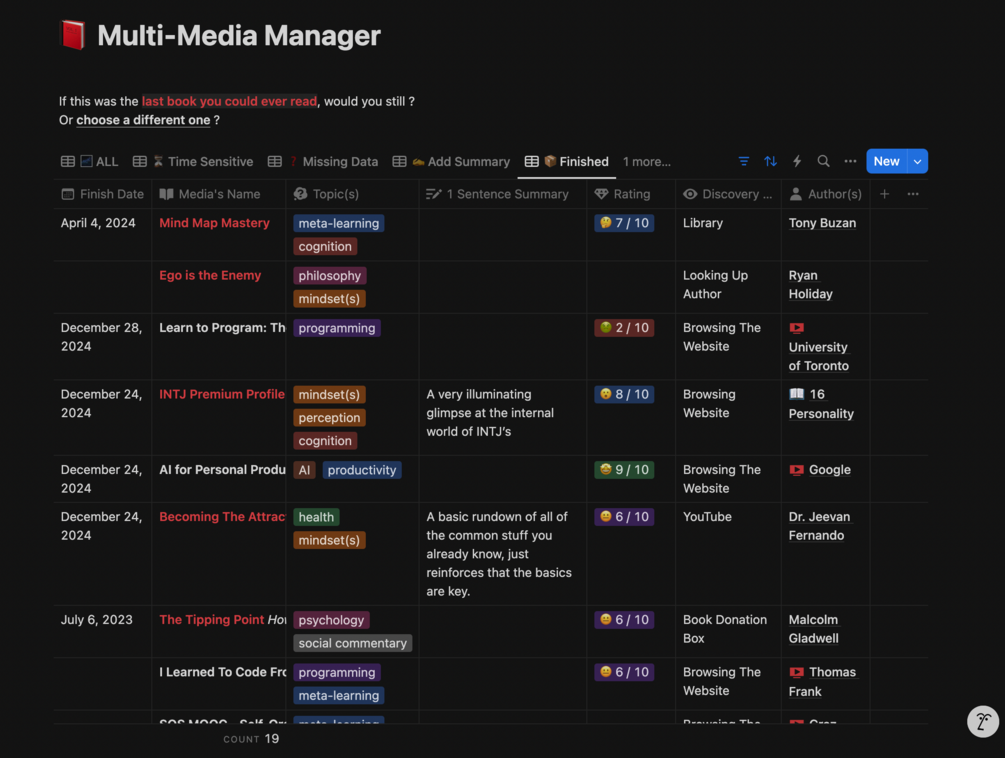
Task: Click the red book page icon
Action: tap(72, 35)
